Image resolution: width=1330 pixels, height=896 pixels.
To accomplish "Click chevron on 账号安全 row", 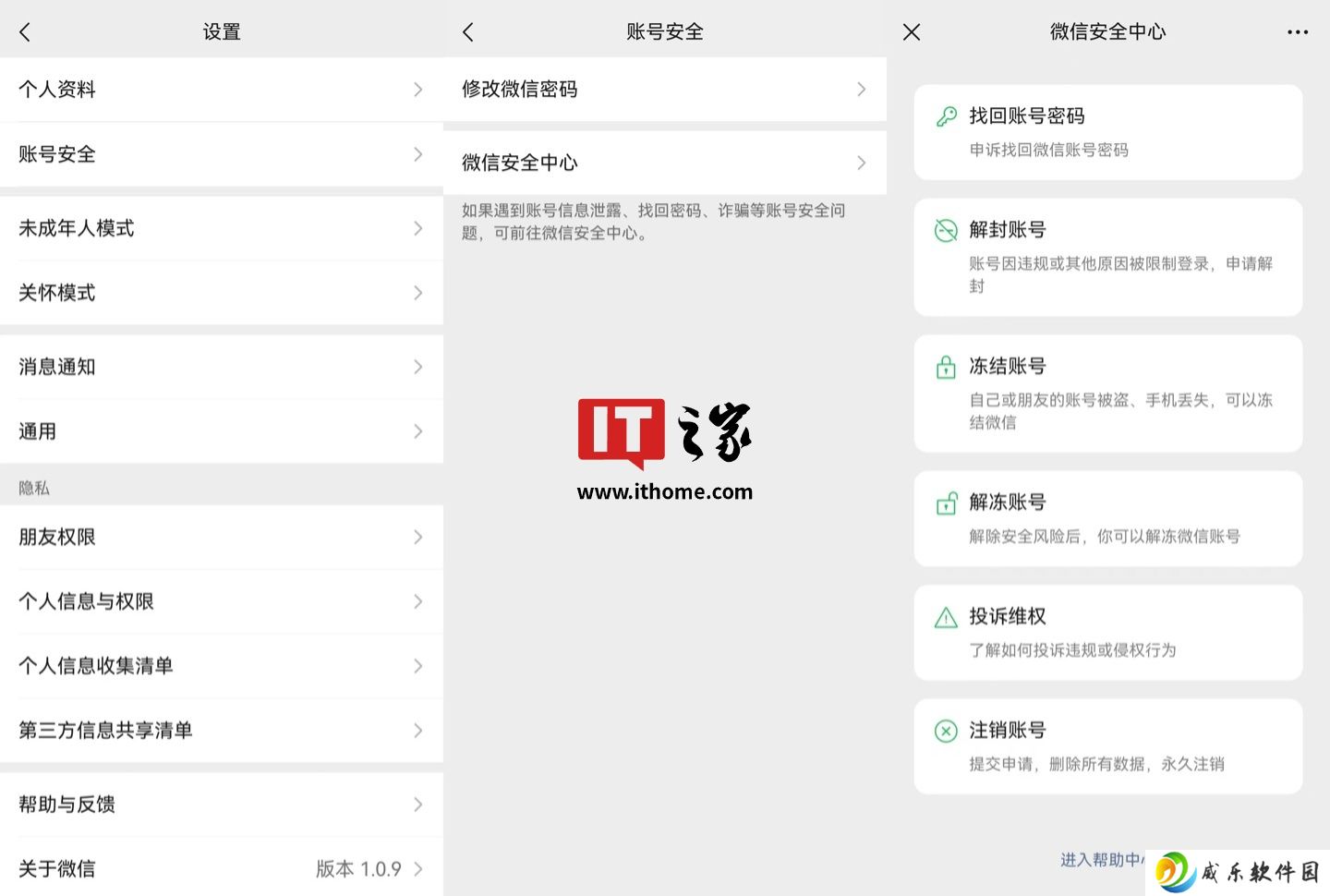I will 418,154.
